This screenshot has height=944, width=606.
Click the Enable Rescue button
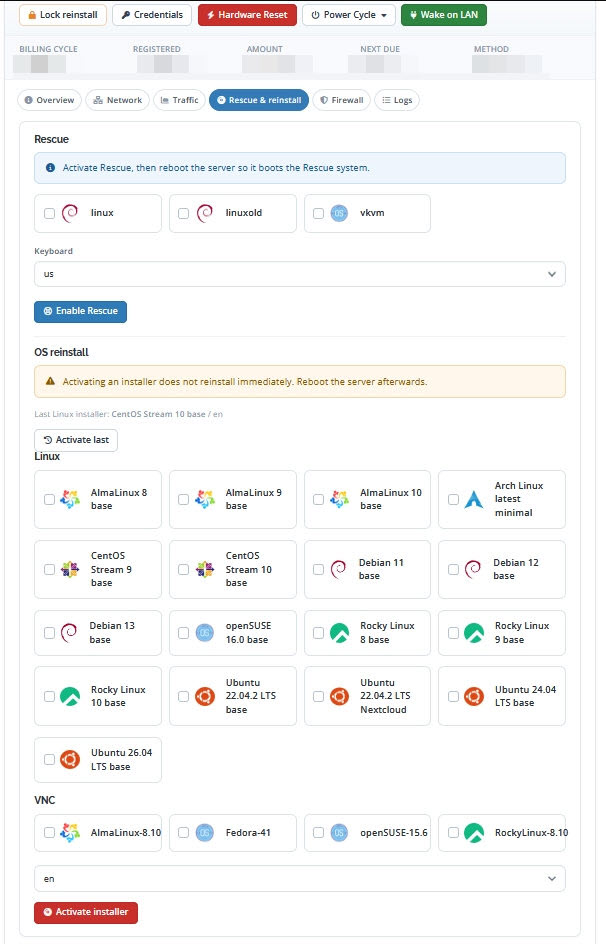tap(81, 311)
